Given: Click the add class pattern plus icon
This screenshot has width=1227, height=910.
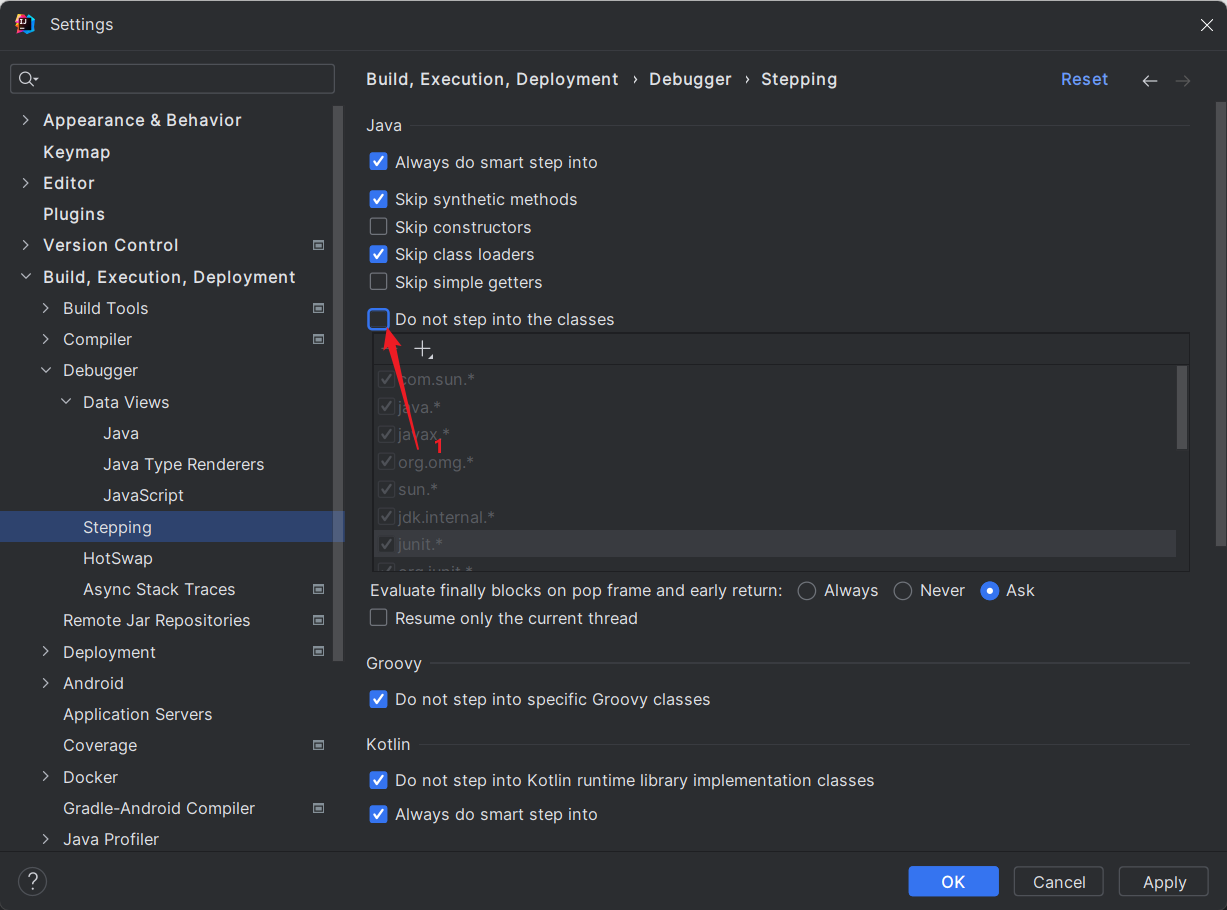Looking at the screenshot, I should coord(423,349).
